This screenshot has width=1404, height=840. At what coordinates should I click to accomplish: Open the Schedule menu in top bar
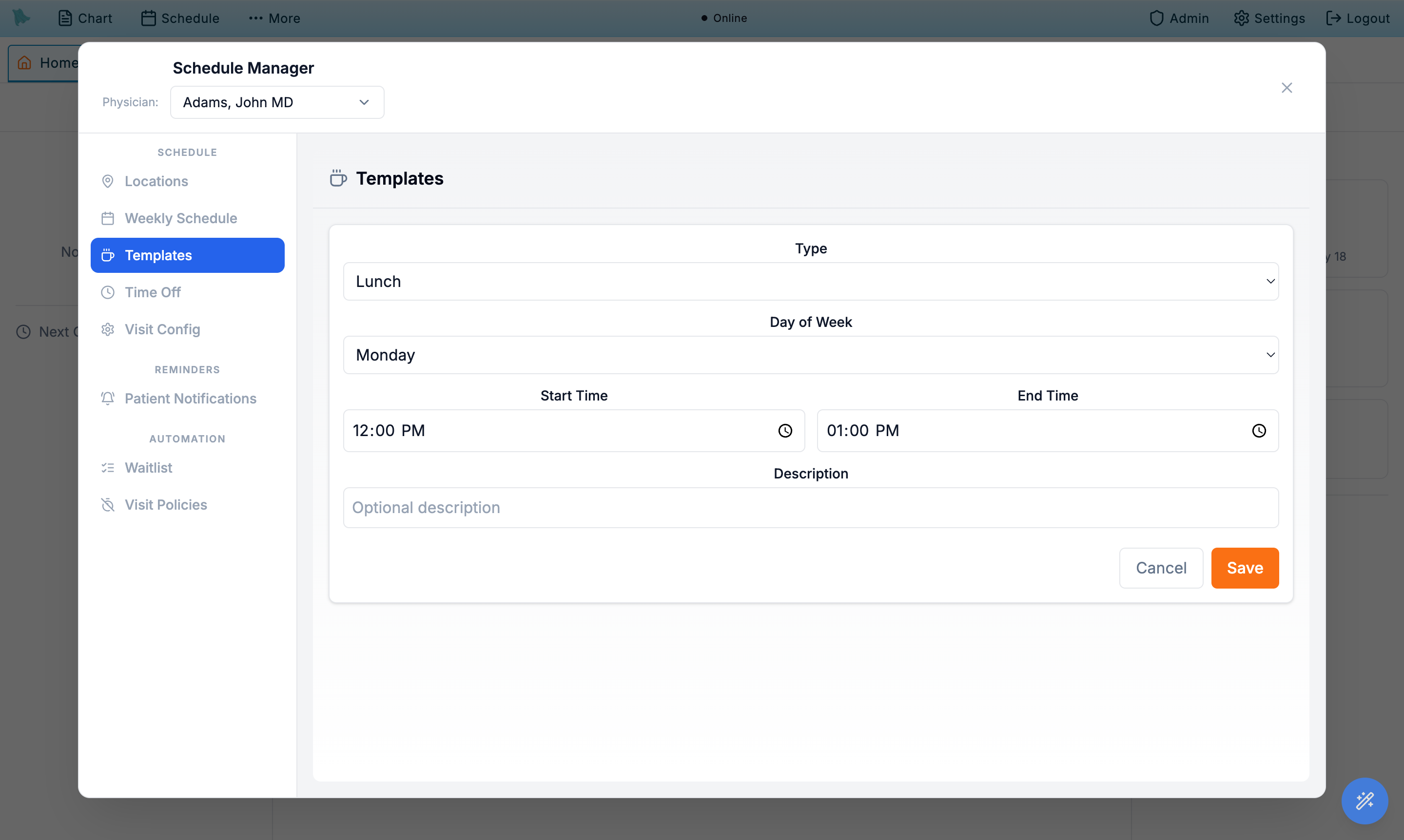180,18
